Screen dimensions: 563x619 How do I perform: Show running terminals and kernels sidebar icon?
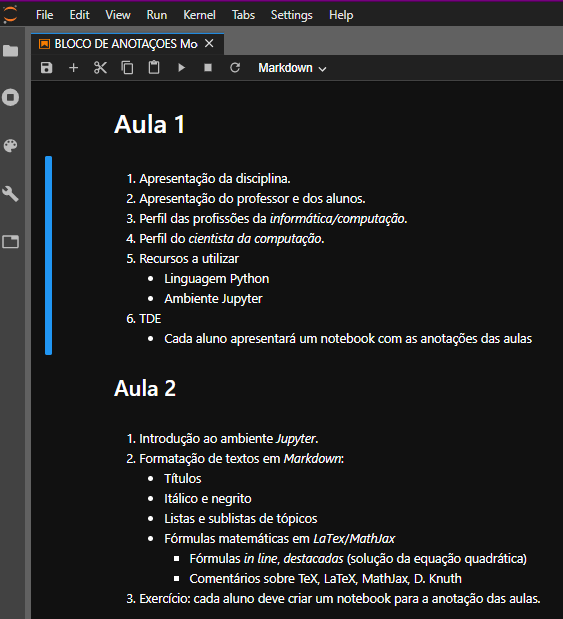11,97
